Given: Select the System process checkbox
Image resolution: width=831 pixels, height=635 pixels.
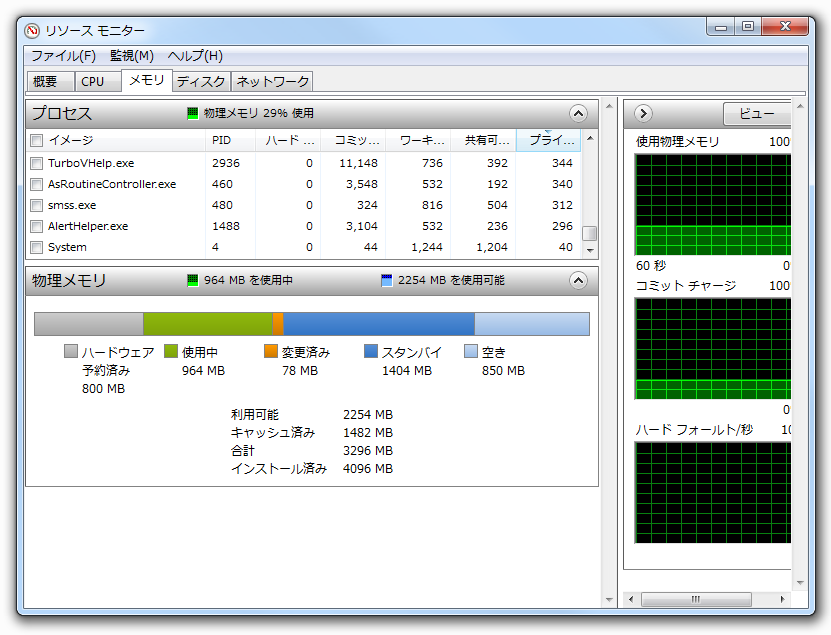Looking at the screenshot, I should point(37,247).
